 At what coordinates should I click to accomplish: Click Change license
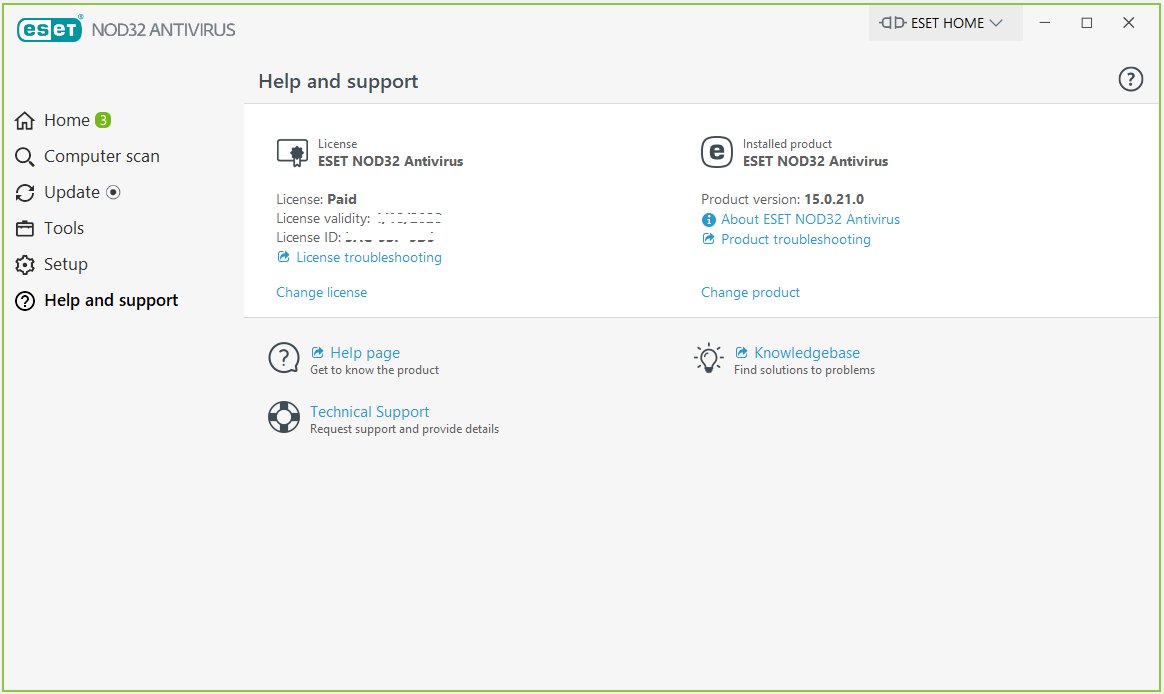point(321,292)
